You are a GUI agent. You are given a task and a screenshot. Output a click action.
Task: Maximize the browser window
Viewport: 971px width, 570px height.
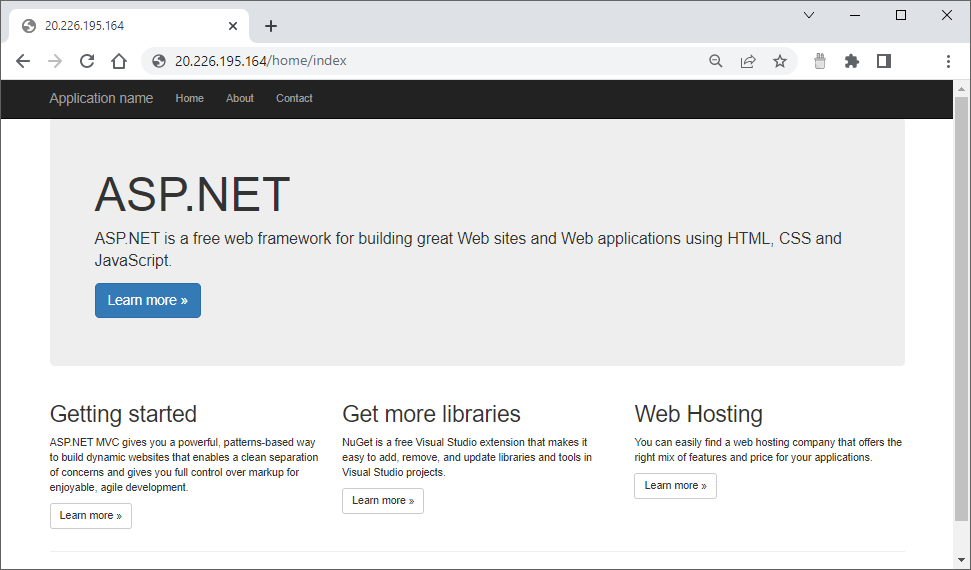pos(901,15)
